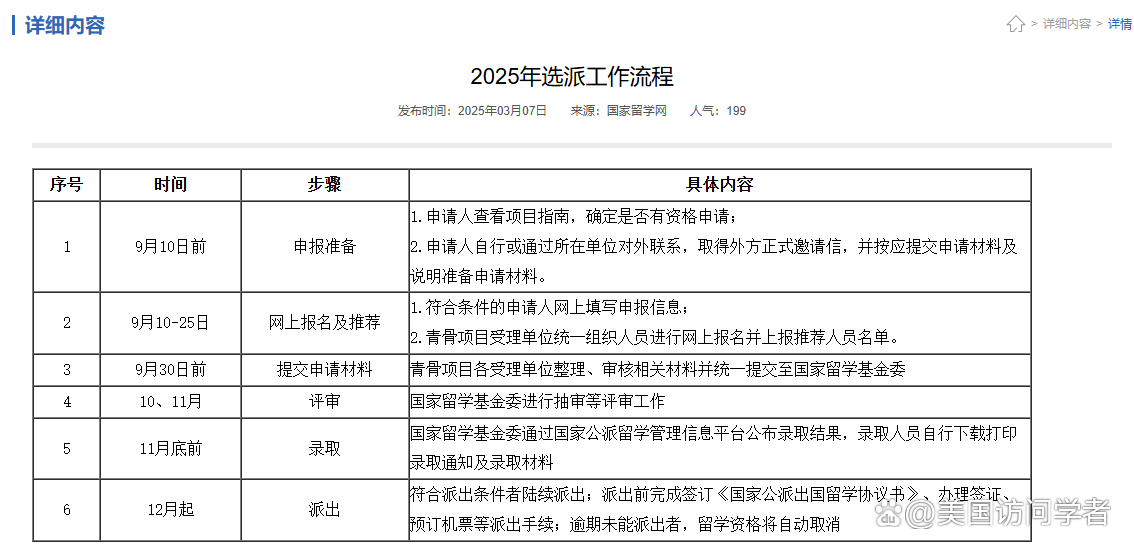Click the page title 2025年选派工作流程
Screen dimensions: 1134x552
[571, 77]
